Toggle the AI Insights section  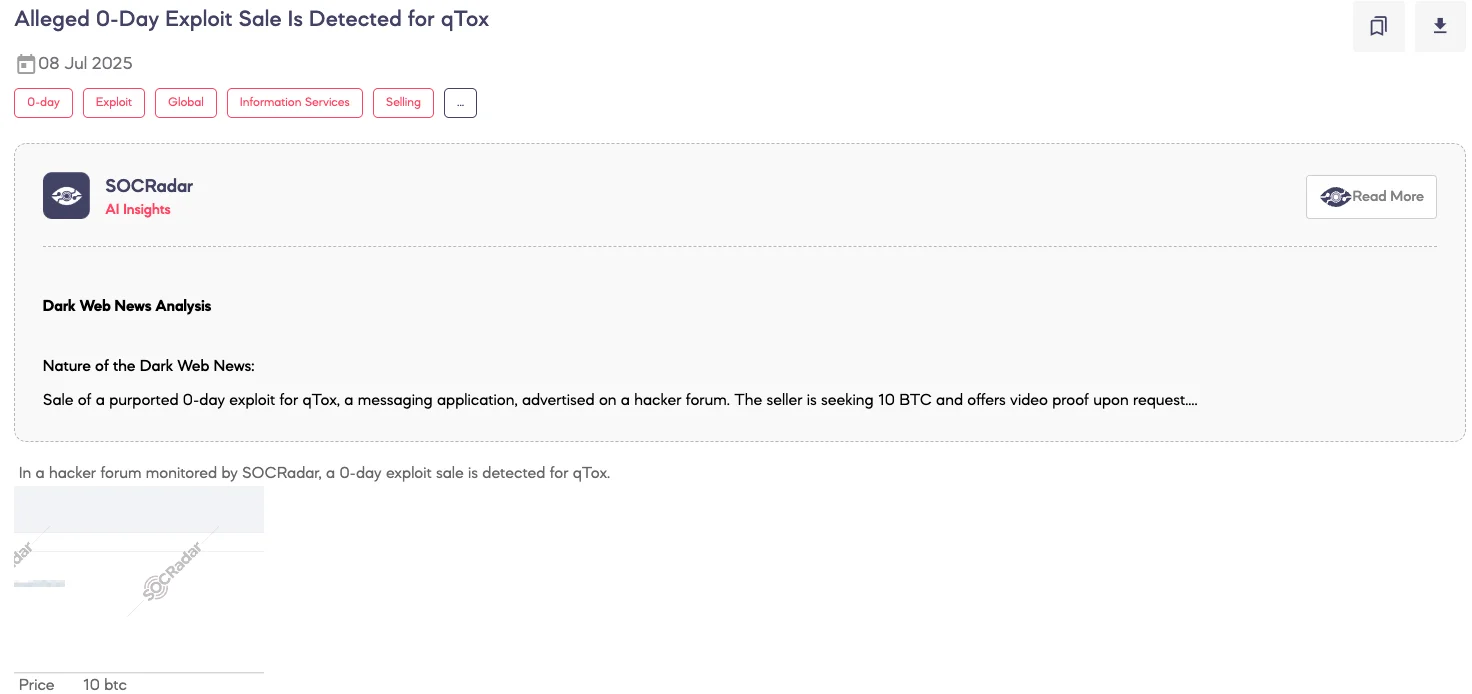(138, 209)
